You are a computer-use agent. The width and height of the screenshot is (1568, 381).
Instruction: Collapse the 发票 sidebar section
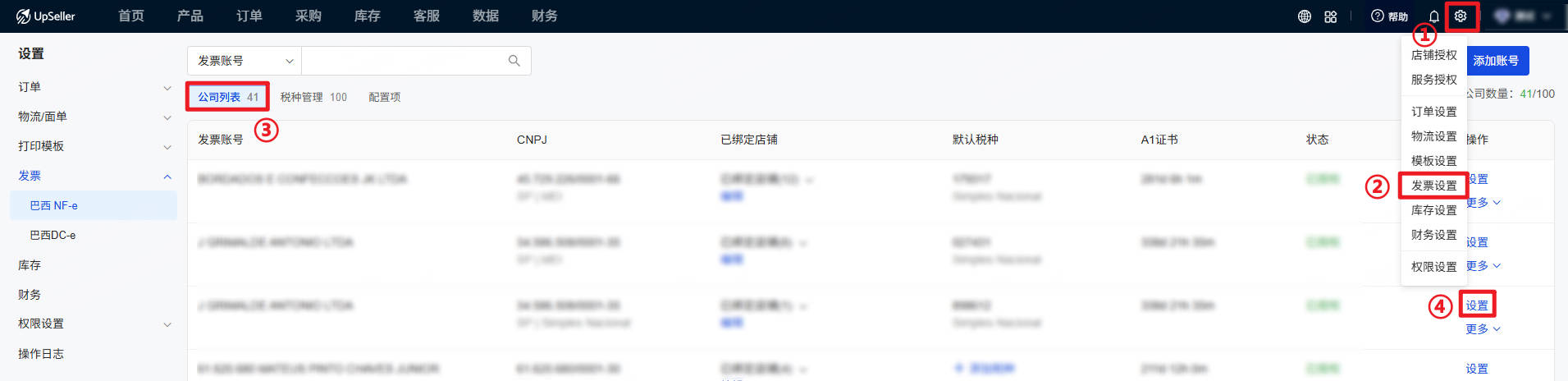[x=94, y=176]
